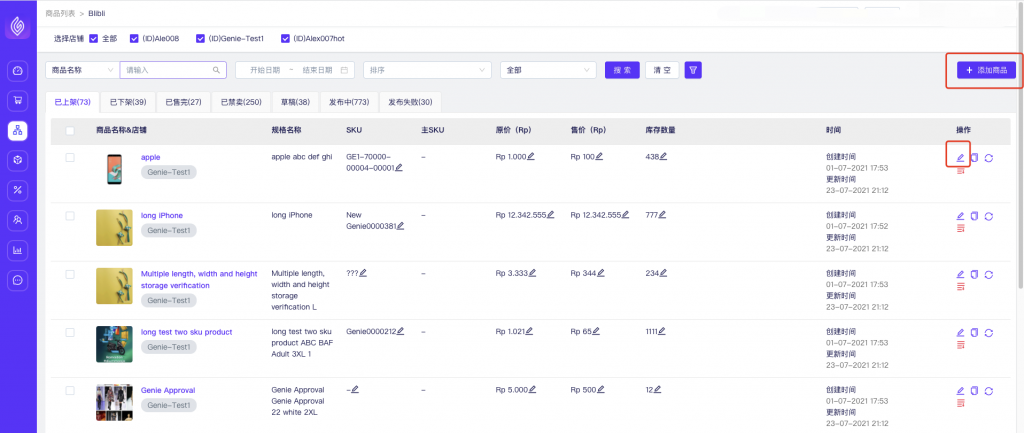
Task: Open the dashboard gauge icon in sidebar
Action: (18, 71)
